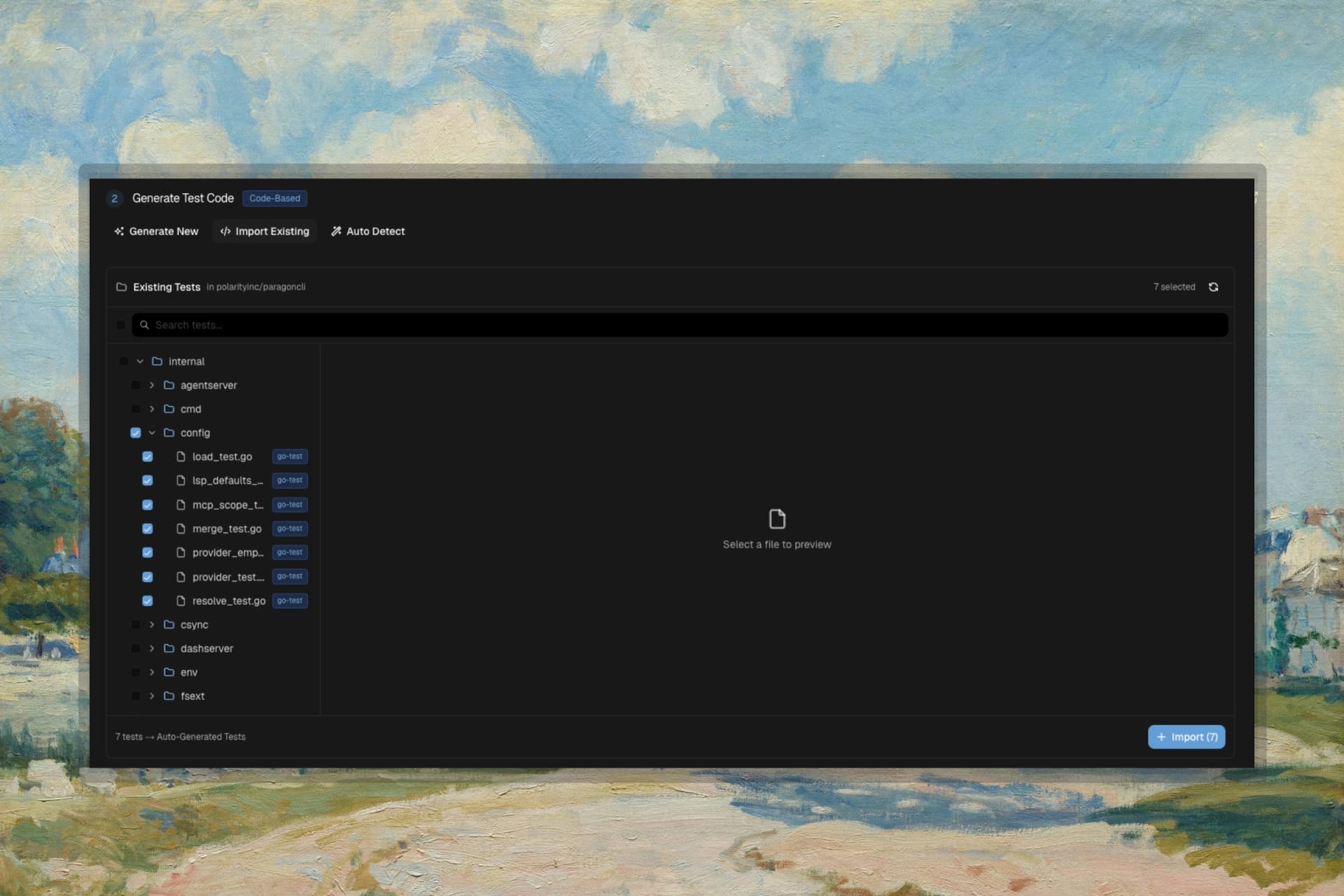This screenshot has height=896, width=1344.
Task: Check the cmd folder checkbox
Action: (x=136, y=409)
